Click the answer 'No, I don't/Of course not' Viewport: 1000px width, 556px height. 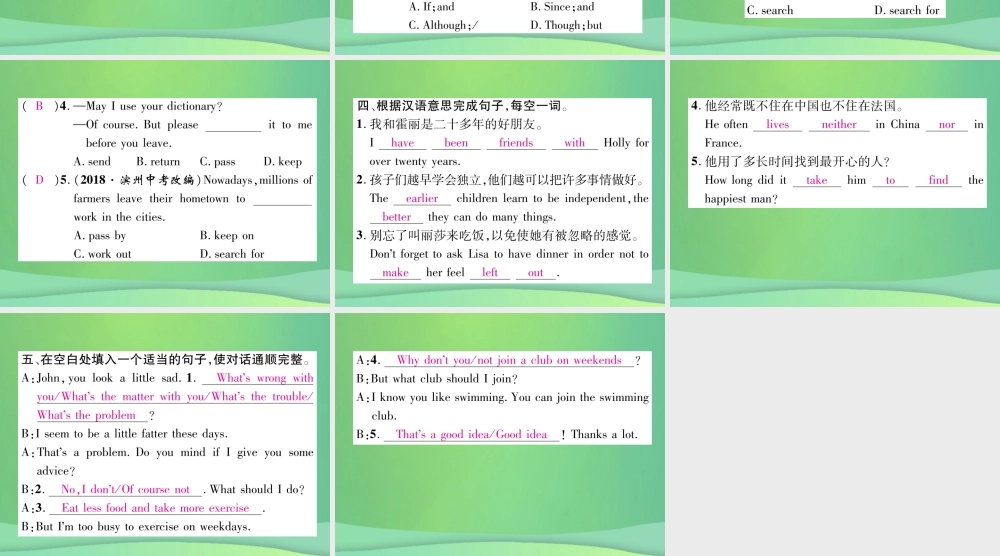[126, 490]
